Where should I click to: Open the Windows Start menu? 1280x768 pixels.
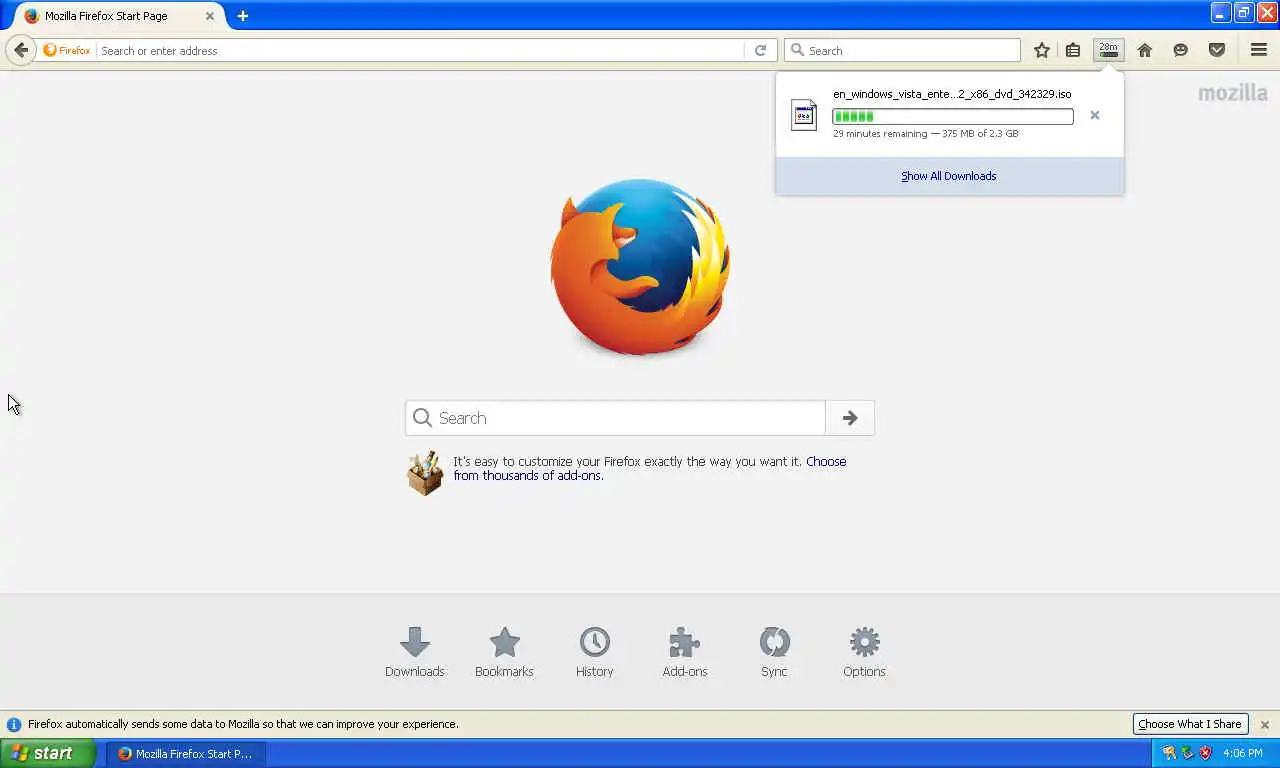point(48,753)
